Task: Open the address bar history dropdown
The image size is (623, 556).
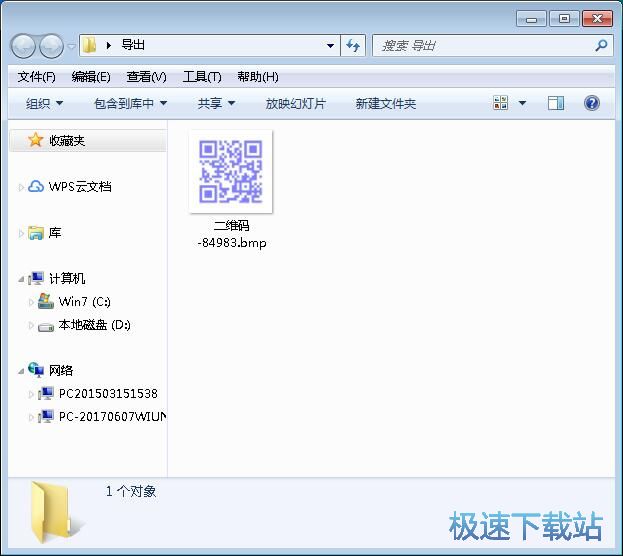Action: (330, 46)
